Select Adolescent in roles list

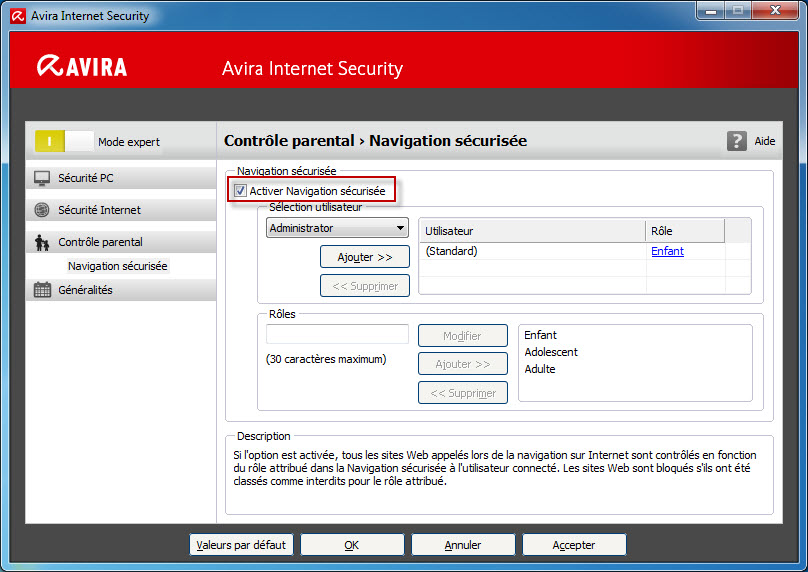click(551, 352)
